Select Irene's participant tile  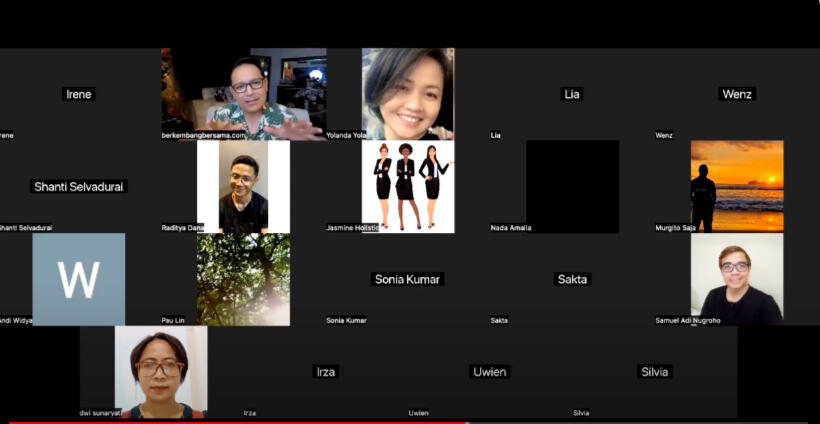tap(78, 94)
